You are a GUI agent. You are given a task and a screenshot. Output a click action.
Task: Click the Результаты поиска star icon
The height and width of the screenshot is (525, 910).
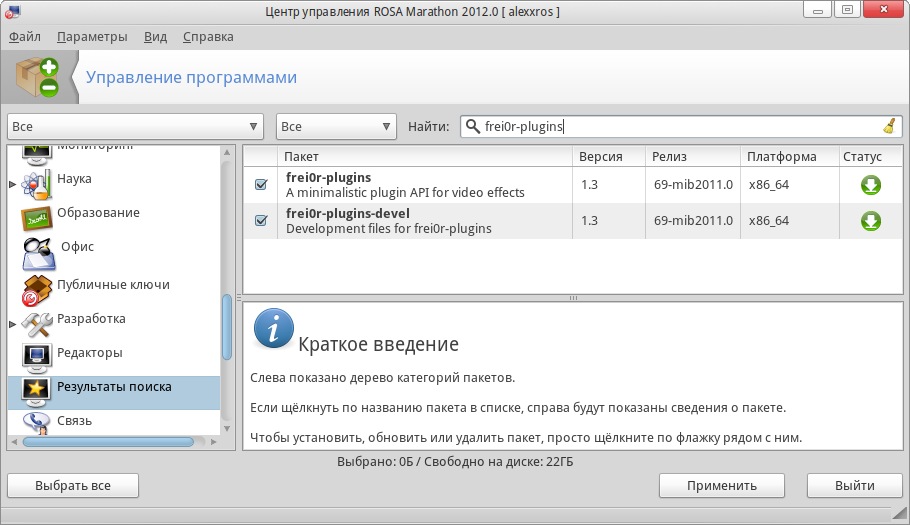tap(37, 392)
